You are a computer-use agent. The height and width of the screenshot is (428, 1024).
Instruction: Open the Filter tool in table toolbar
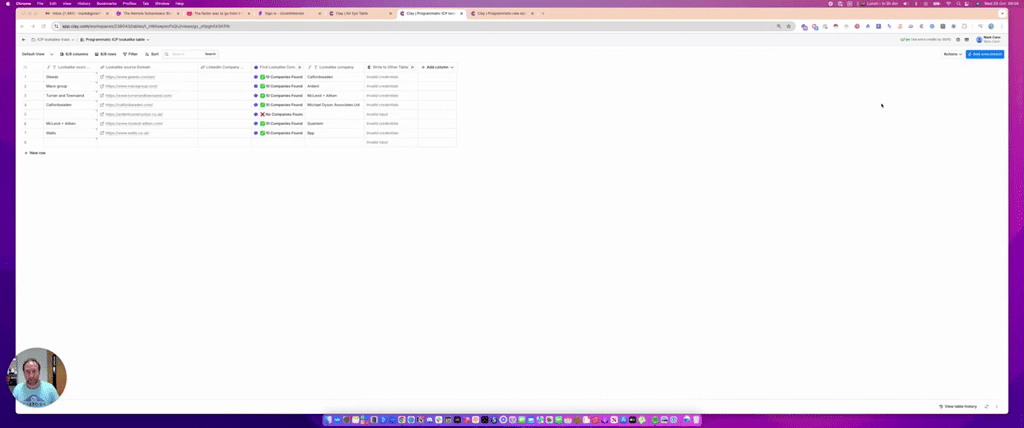130,54
